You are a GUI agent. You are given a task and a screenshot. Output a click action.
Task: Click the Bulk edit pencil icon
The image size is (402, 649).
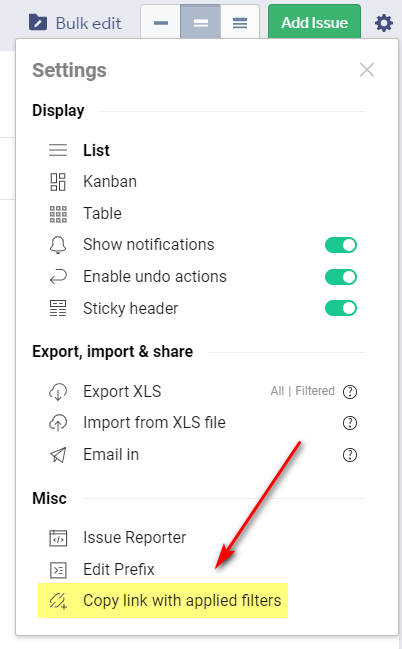pos(38,22)
